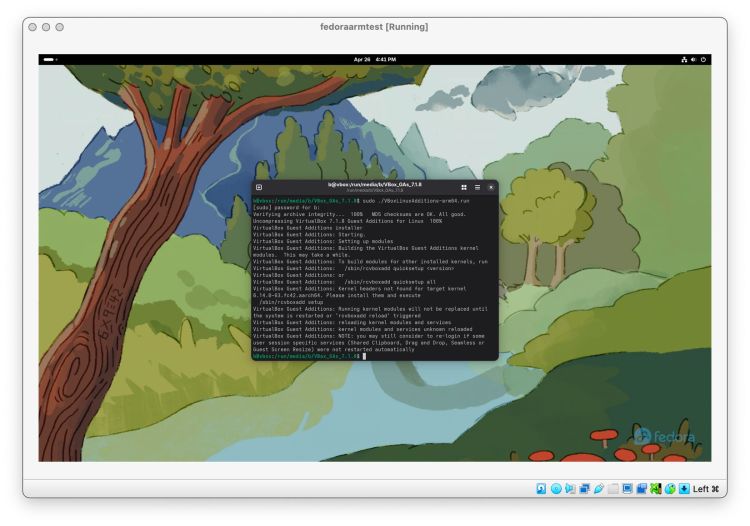Click the hard disk activity indicator

541,488
